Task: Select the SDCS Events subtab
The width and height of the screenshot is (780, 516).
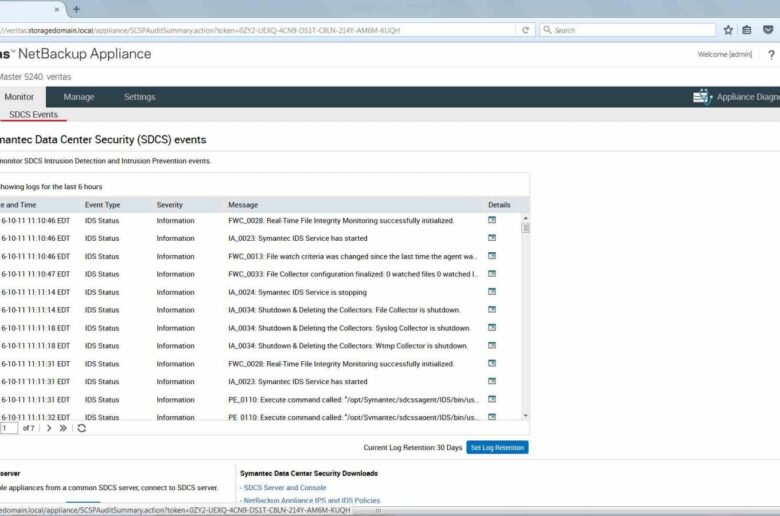Action: 33,114
